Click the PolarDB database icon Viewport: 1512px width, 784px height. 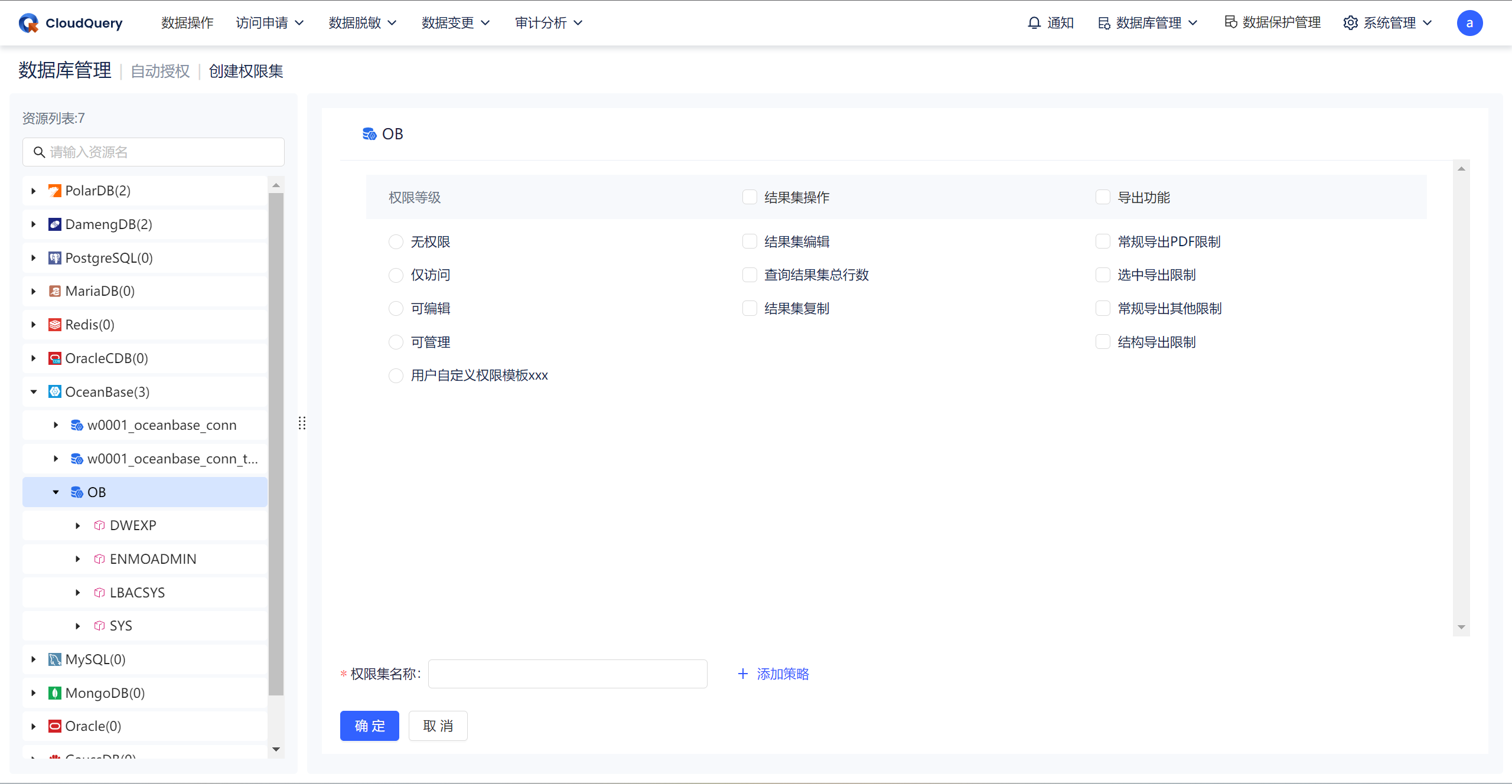pos(55,191)
